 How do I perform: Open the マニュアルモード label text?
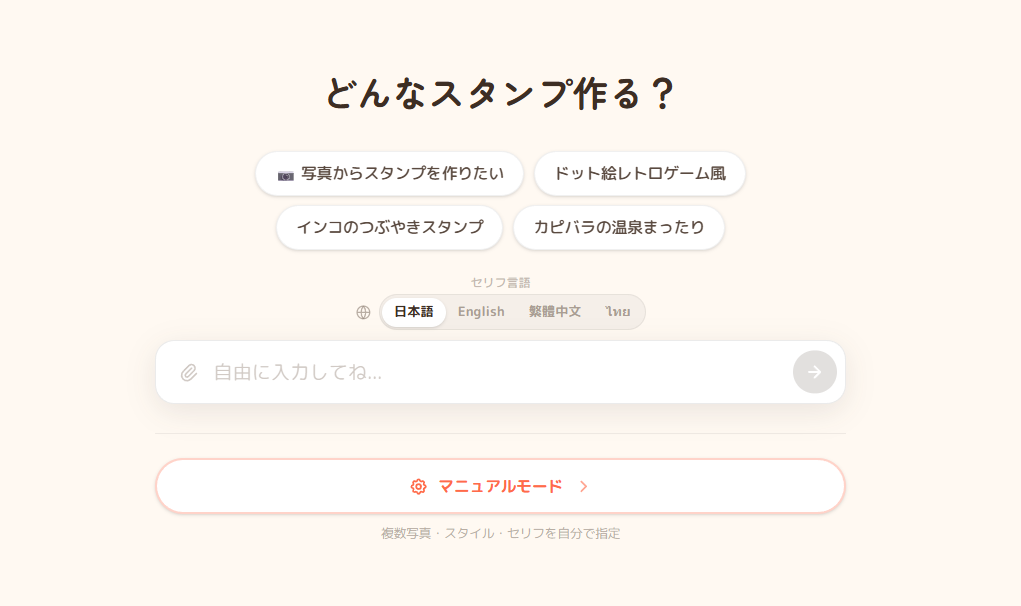[500, 487]
